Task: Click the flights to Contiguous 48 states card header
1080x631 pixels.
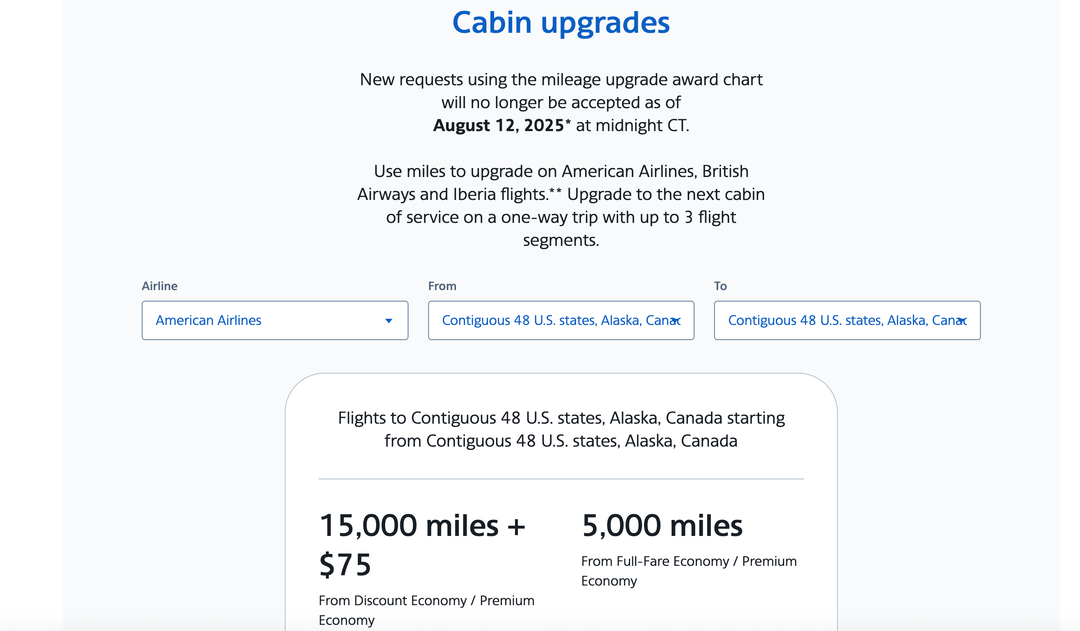Action: coord(560,429)
